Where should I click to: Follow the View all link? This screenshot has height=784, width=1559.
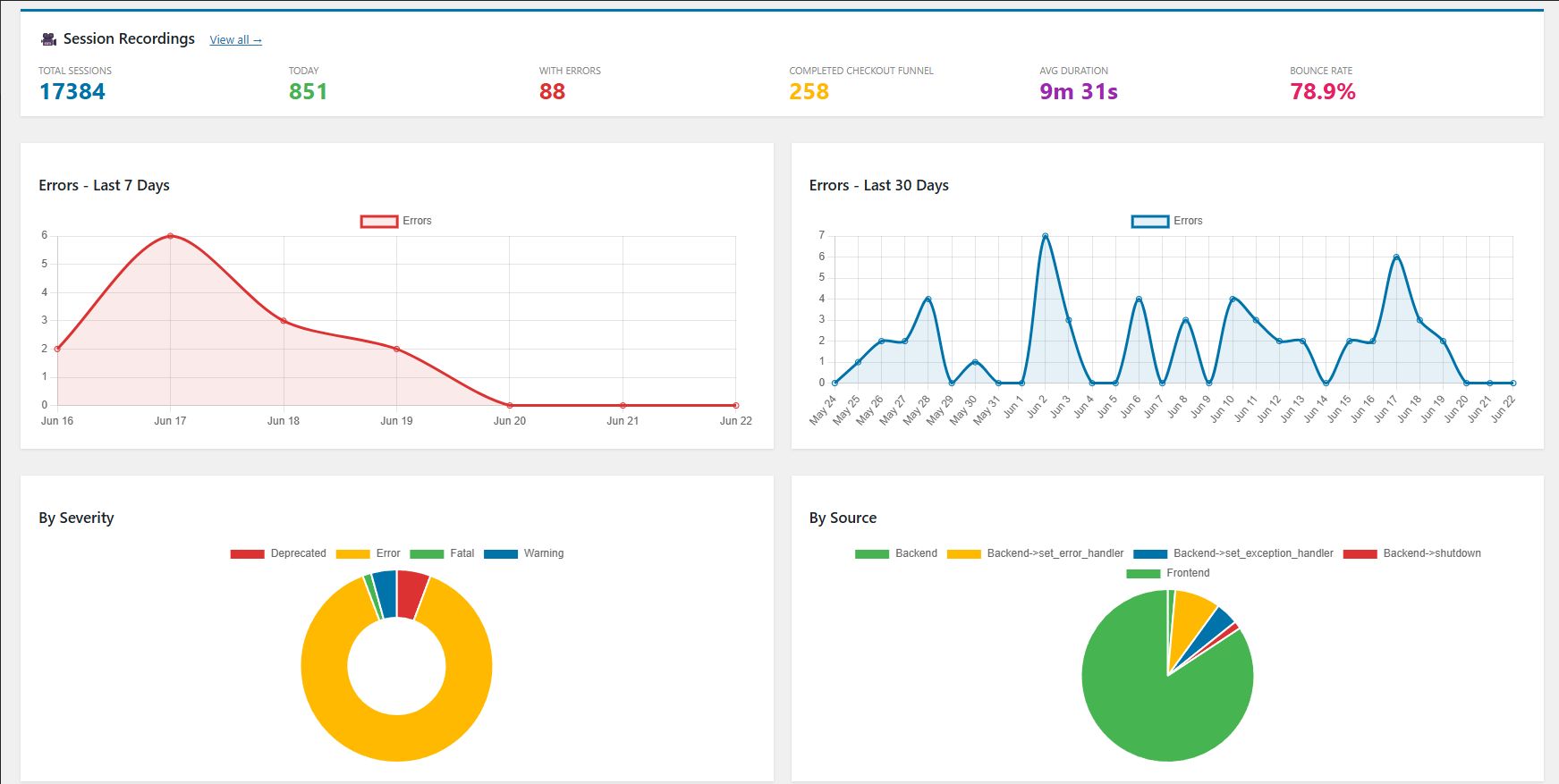[x=235, y=40]
